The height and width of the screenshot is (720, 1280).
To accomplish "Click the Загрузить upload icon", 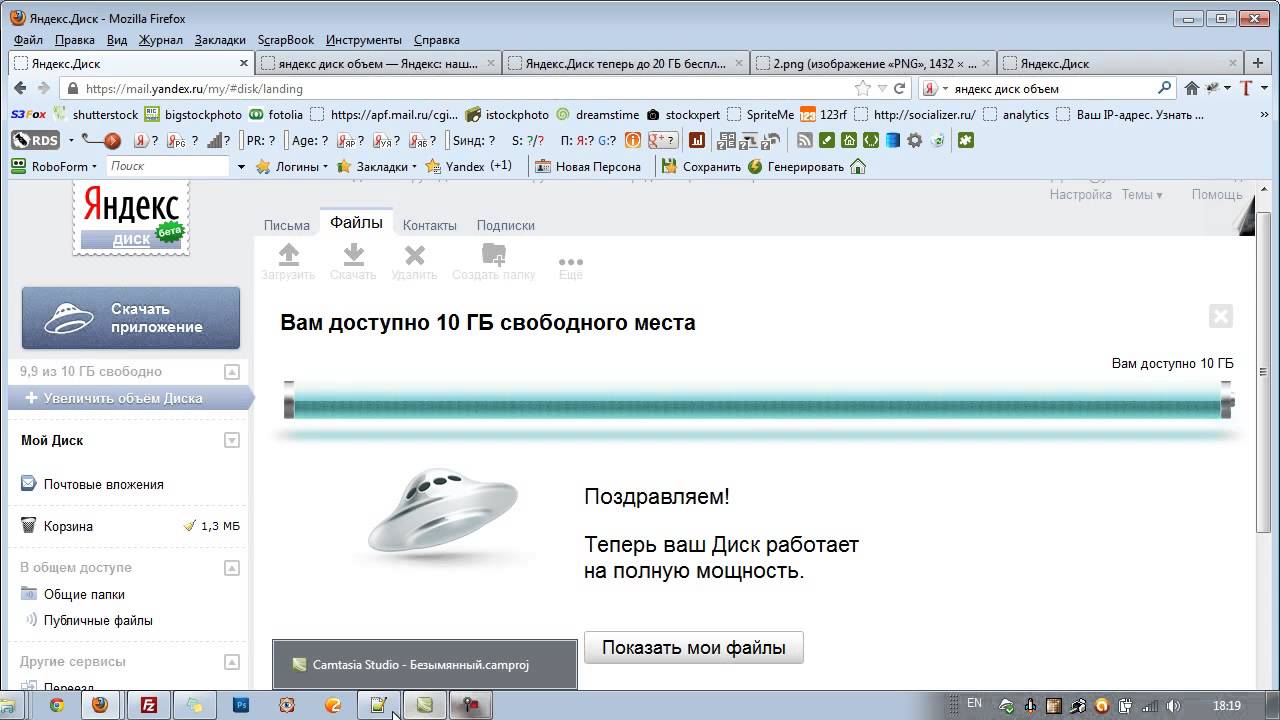I will point(288,254).
